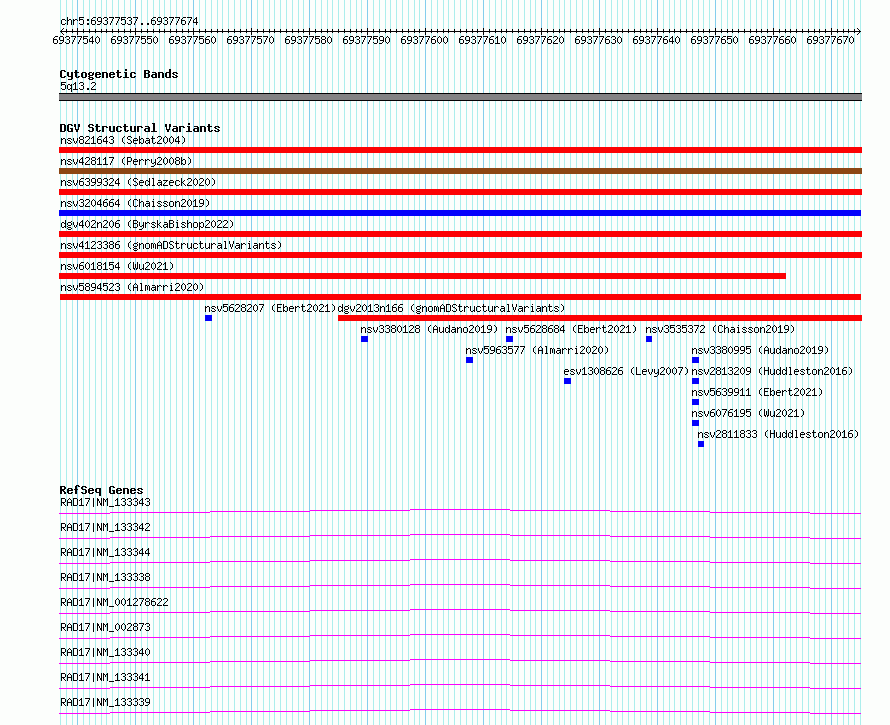Click chr5:69377537..69377674 region label
The image size is (890, 725).
tap(129, 22)
